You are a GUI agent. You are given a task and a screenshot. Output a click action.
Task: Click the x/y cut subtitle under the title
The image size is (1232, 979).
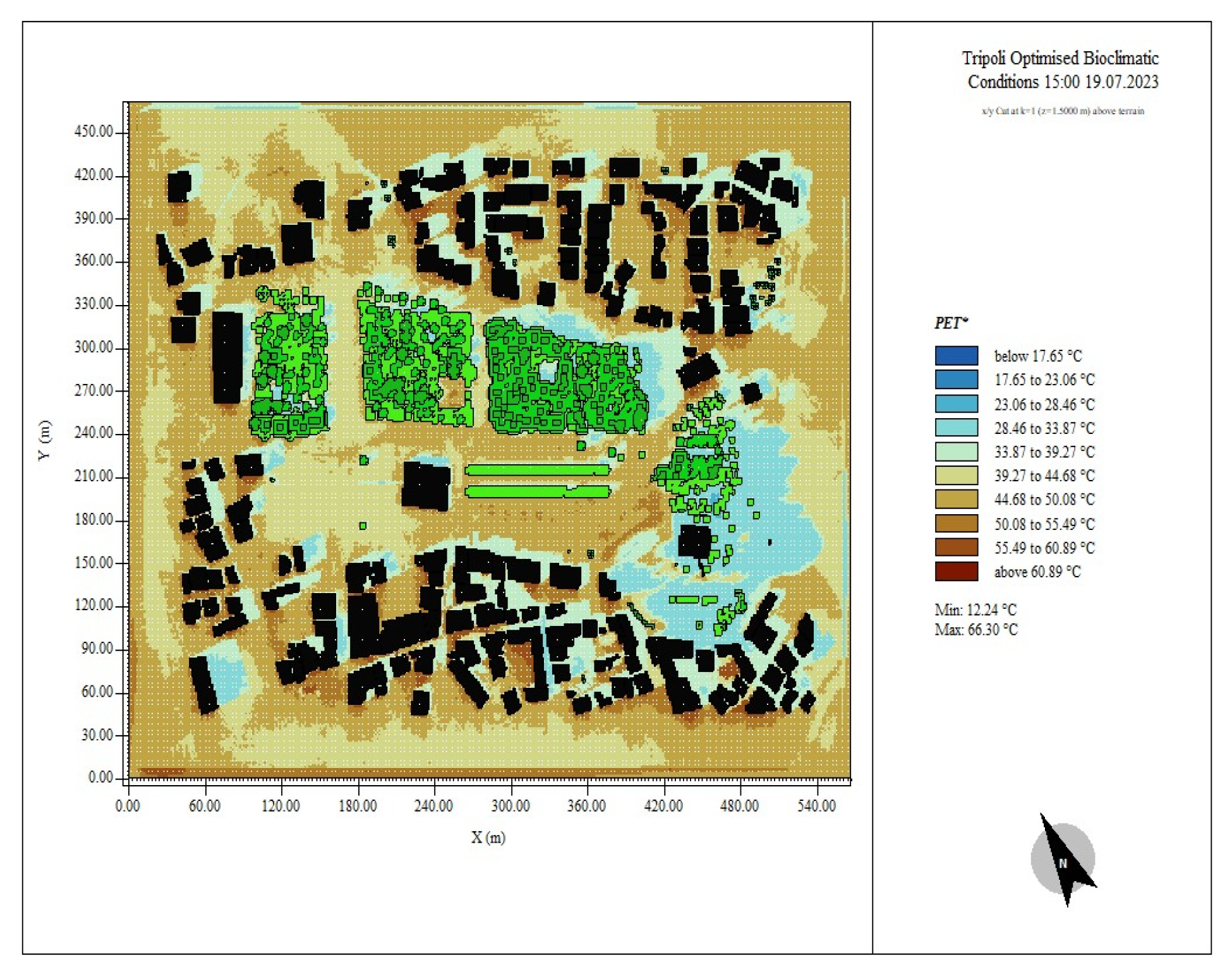point(1062,111)
